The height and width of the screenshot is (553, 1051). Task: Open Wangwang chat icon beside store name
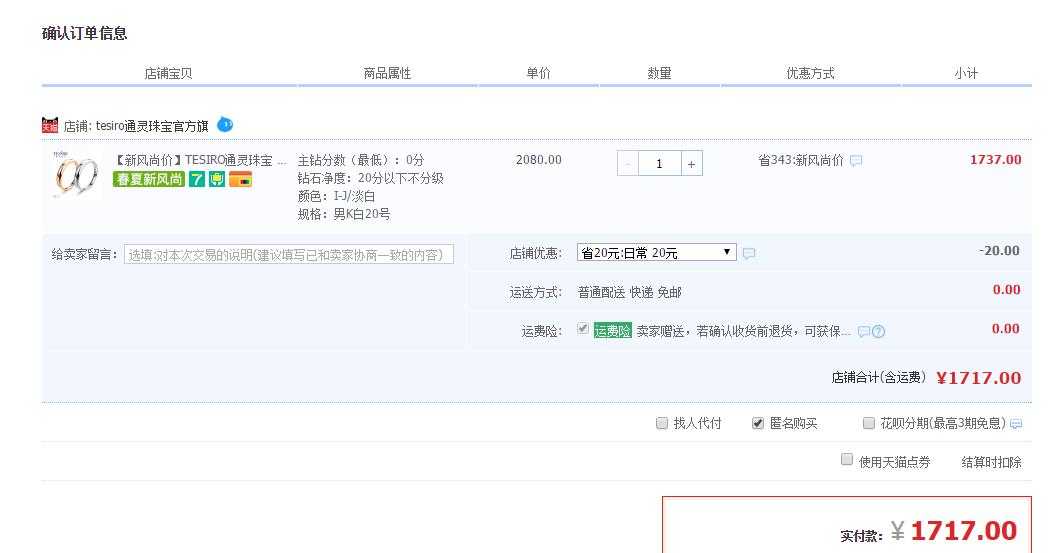225,124
